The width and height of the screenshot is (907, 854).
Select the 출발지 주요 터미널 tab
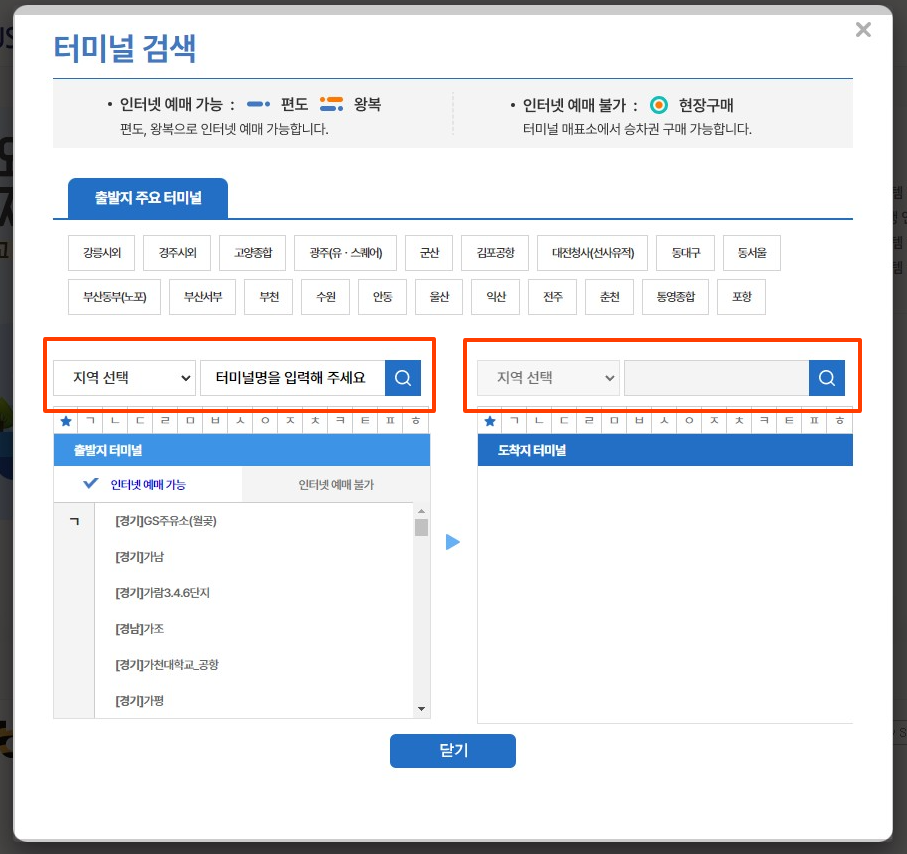148,198
